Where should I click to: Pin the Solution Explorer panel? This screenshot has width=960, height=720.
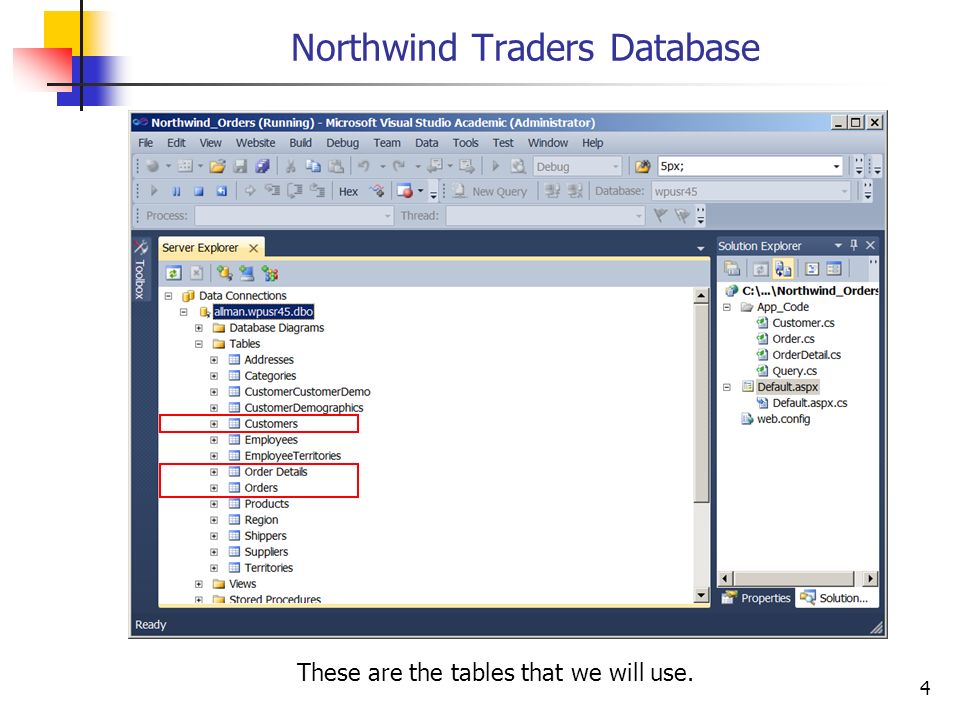coord(854,245)
